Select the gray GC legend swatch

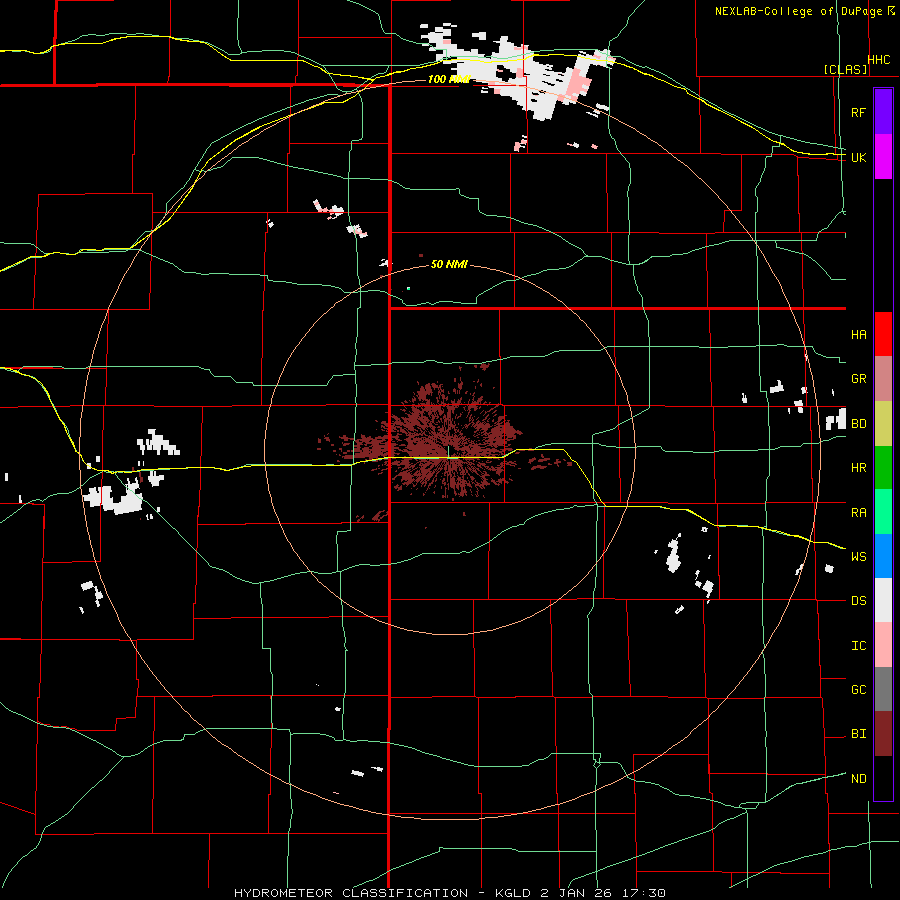click(883, 689)
